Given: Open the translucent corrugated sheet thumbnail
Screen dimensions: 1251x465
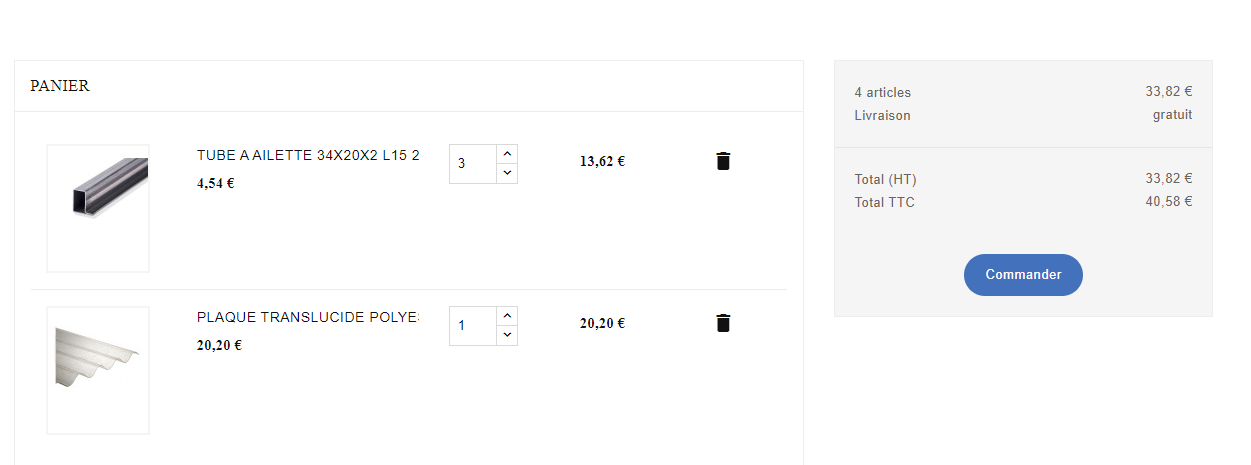Looking at the screenshot, I should click(98, 370).
